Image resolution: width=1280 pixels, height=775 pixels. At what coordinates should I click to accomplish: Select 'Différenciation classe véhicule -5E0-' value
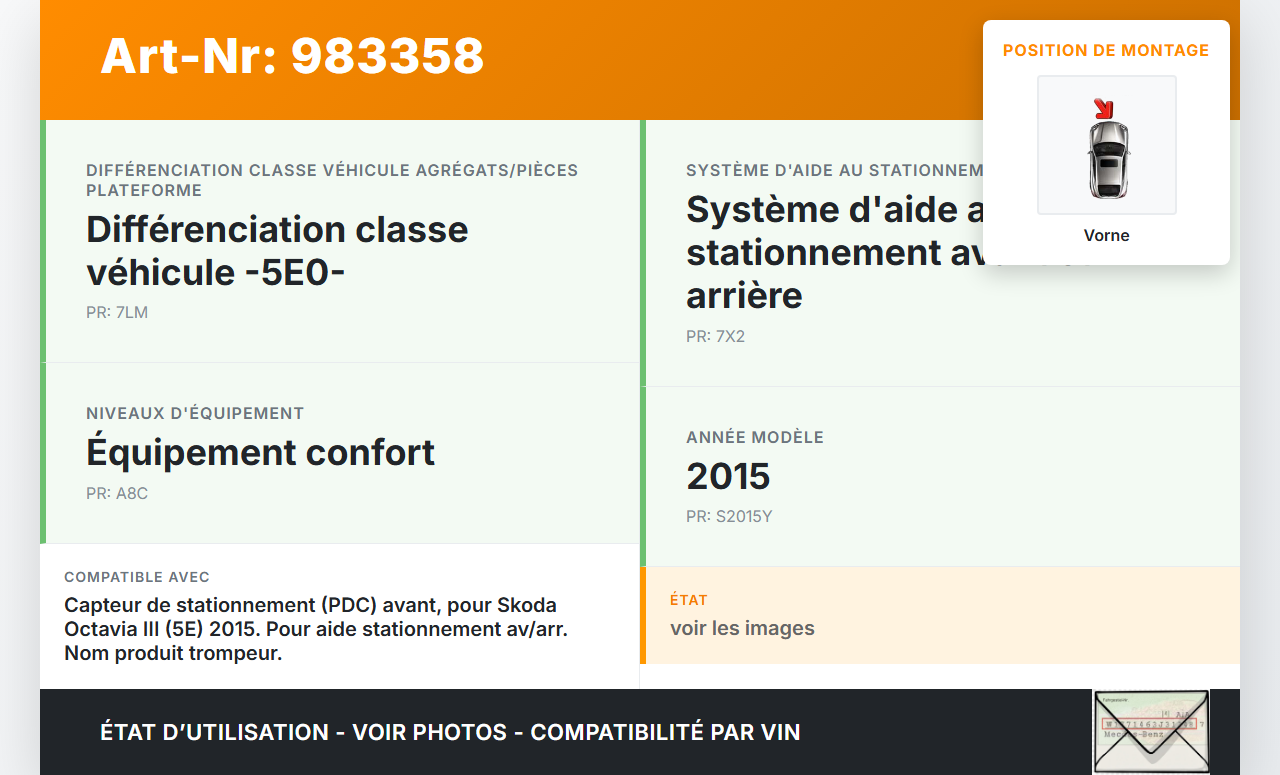[277, 251]
